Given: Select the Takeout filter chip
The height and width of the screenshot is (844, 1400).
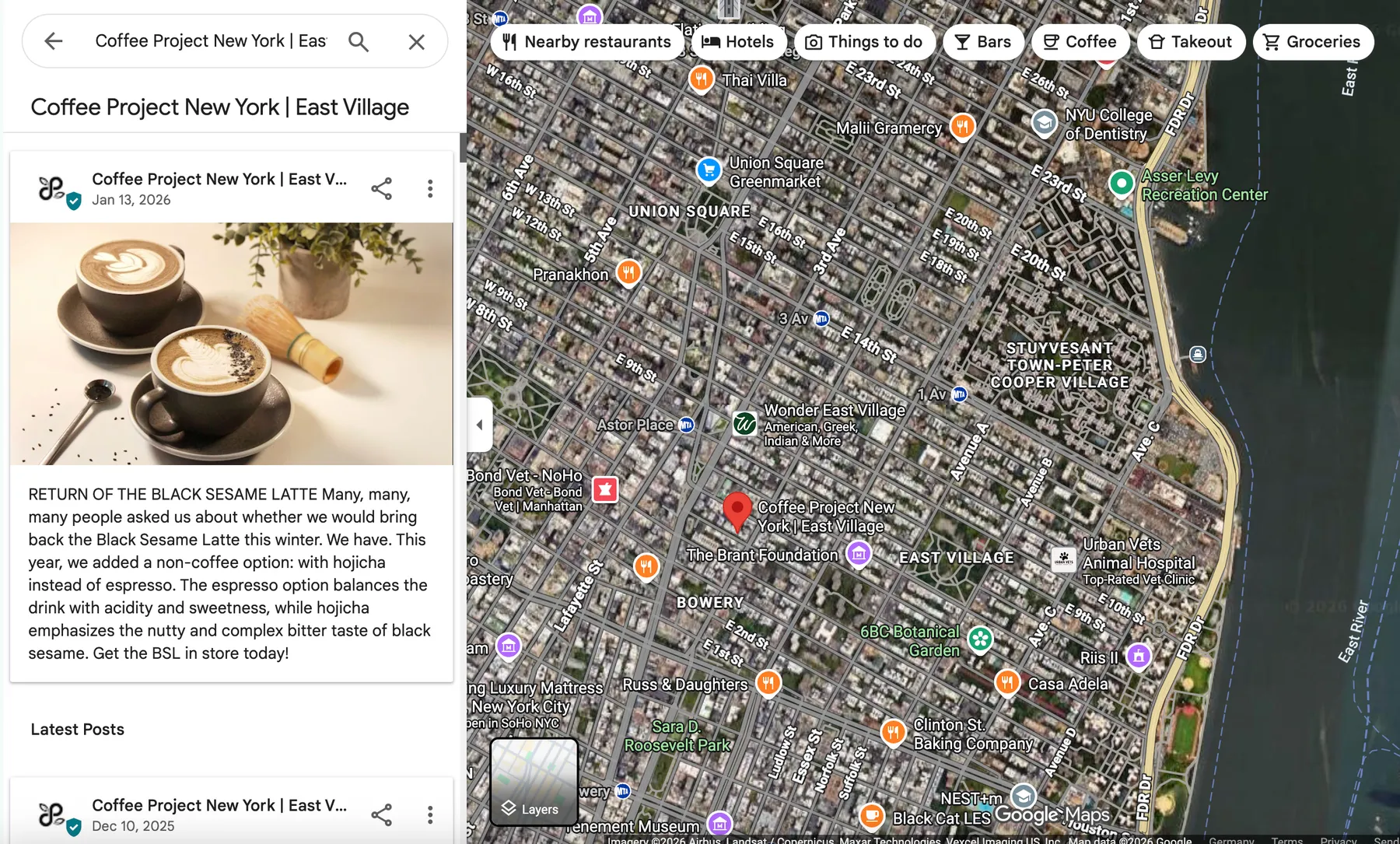Looking at the screenshot, I should (1191, 41).
